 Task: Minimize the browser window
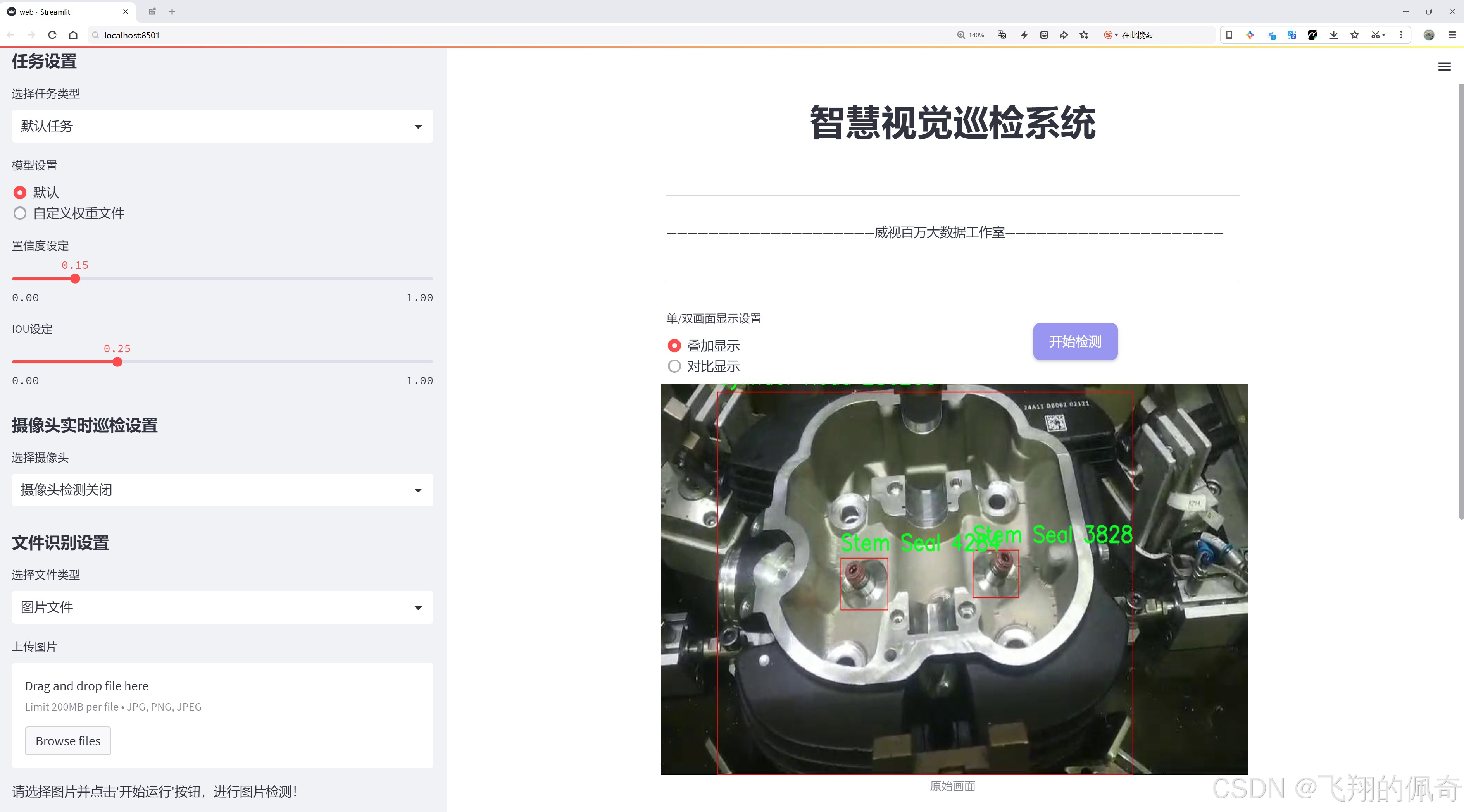[x=1405, y=11]
